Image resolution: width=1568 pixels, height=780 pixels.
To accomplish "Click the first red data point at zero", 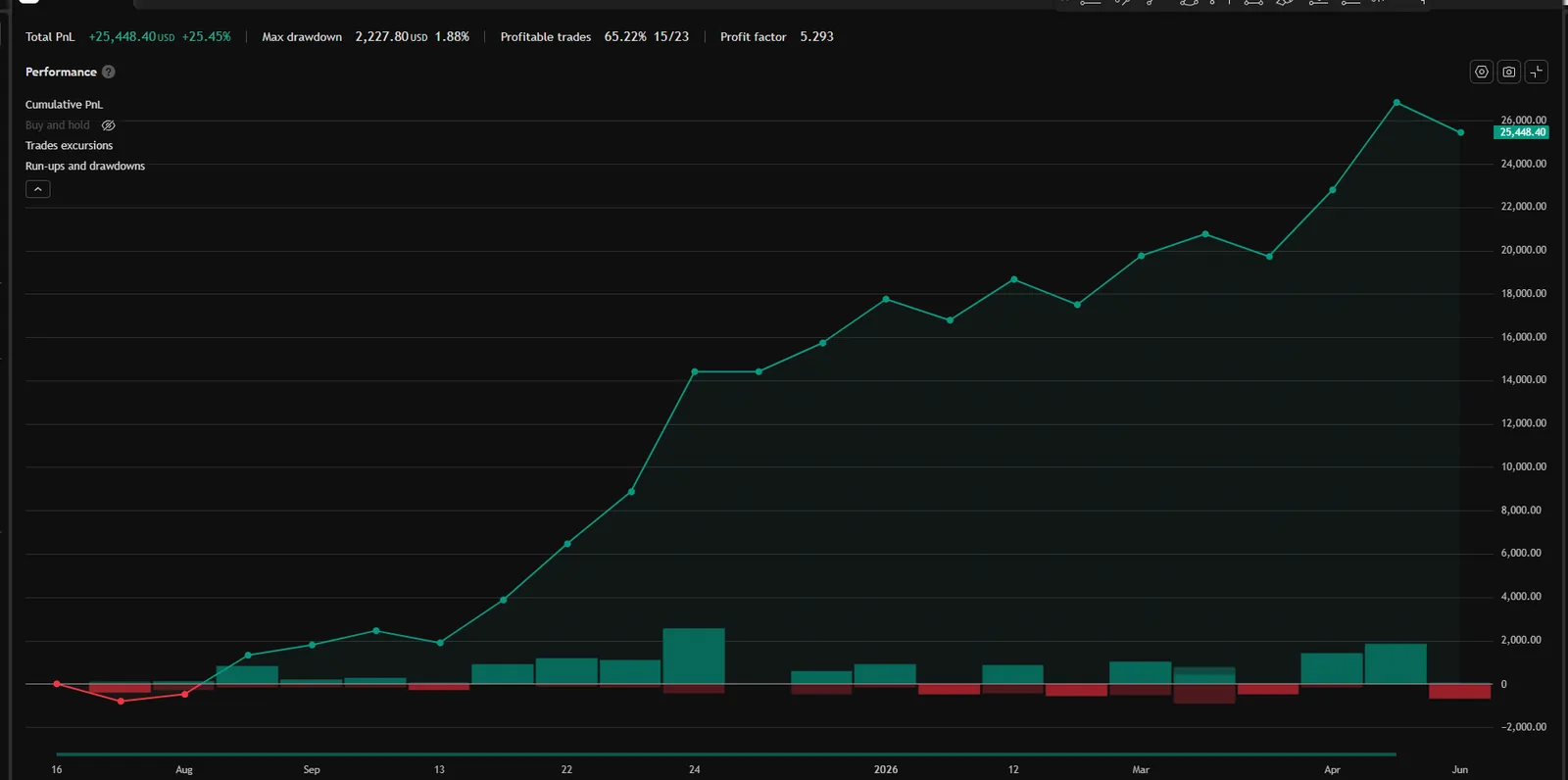I will [x=57, y=684].
